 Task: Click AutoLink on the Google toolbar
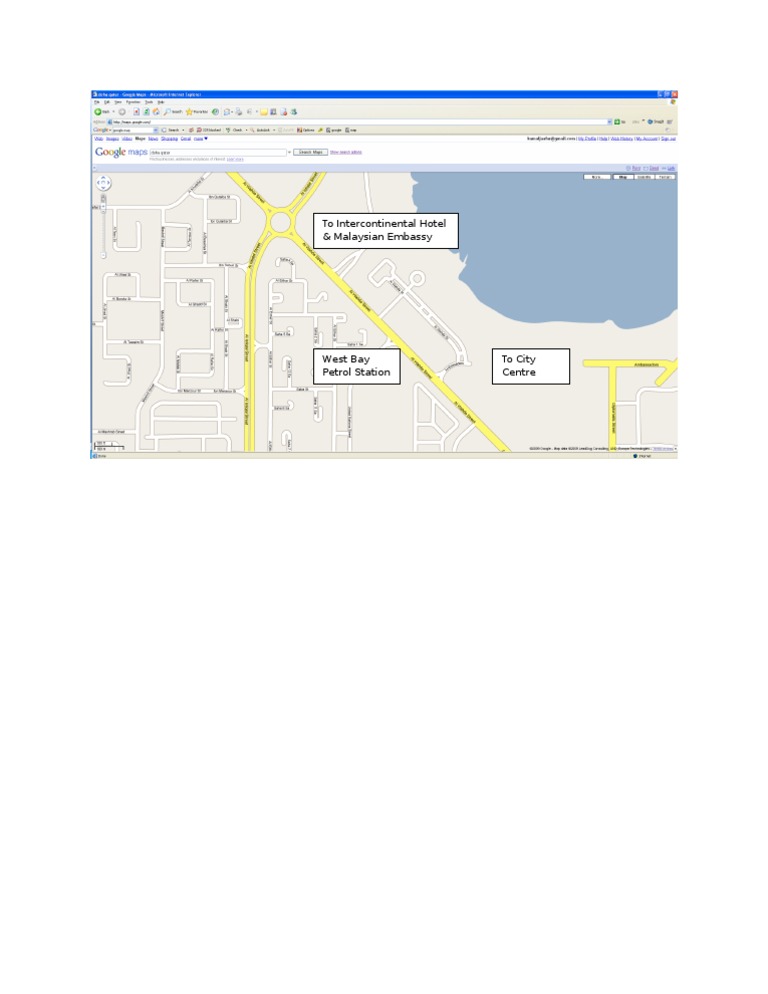[259, 130]
